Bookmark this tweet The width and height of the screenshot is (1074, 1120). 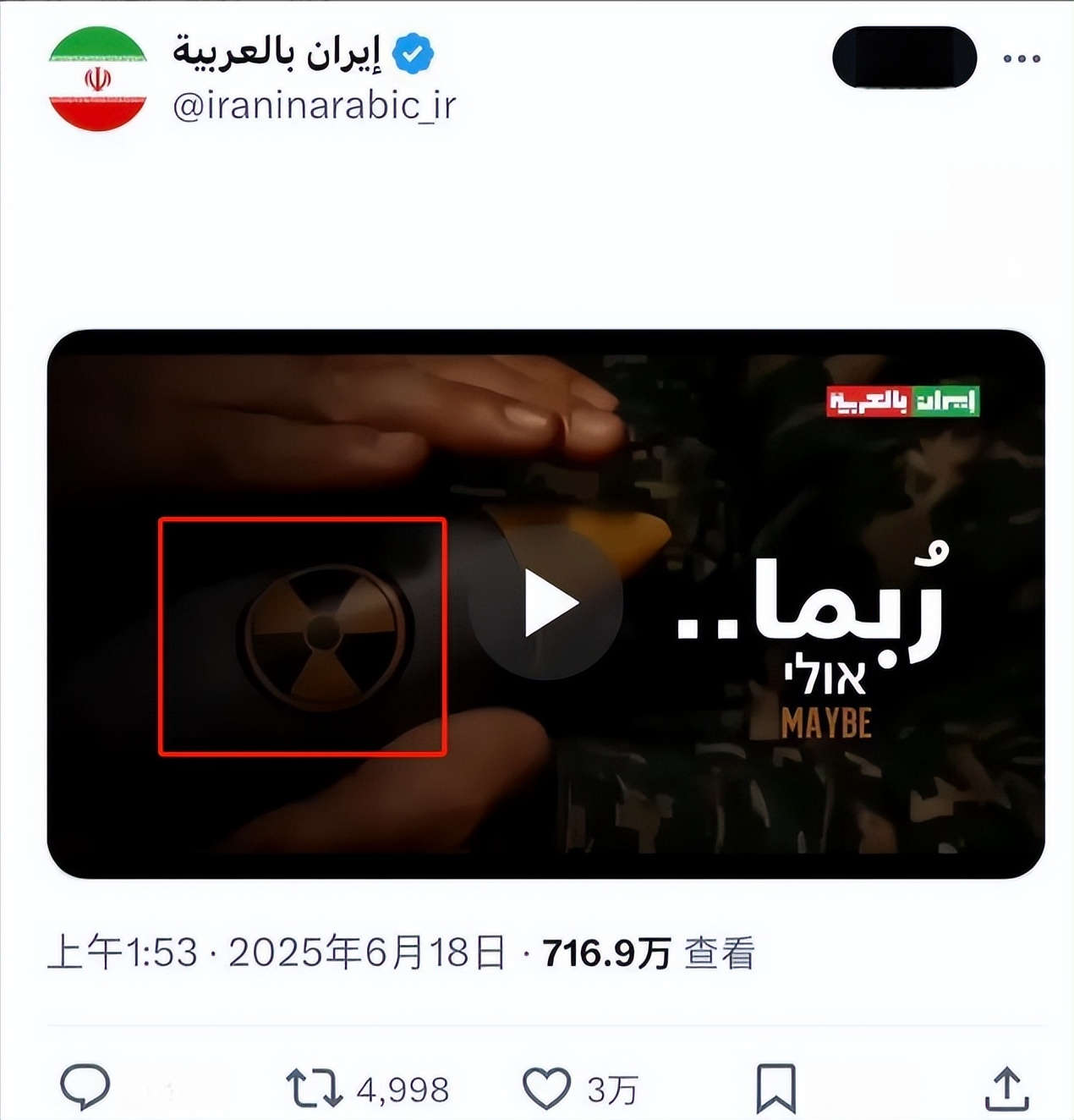[x=775, y=1088]
